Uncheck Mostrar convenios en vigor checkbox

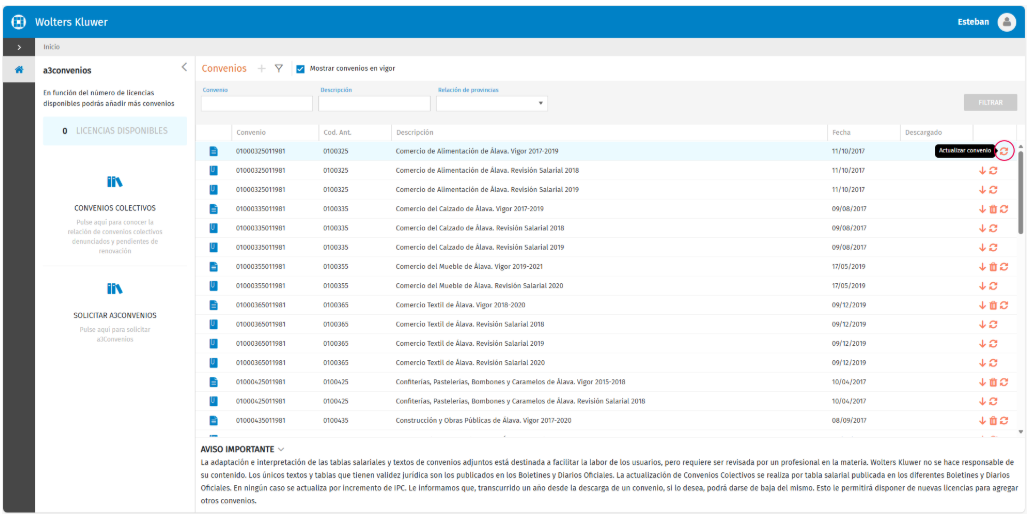[x=300, y=68]
